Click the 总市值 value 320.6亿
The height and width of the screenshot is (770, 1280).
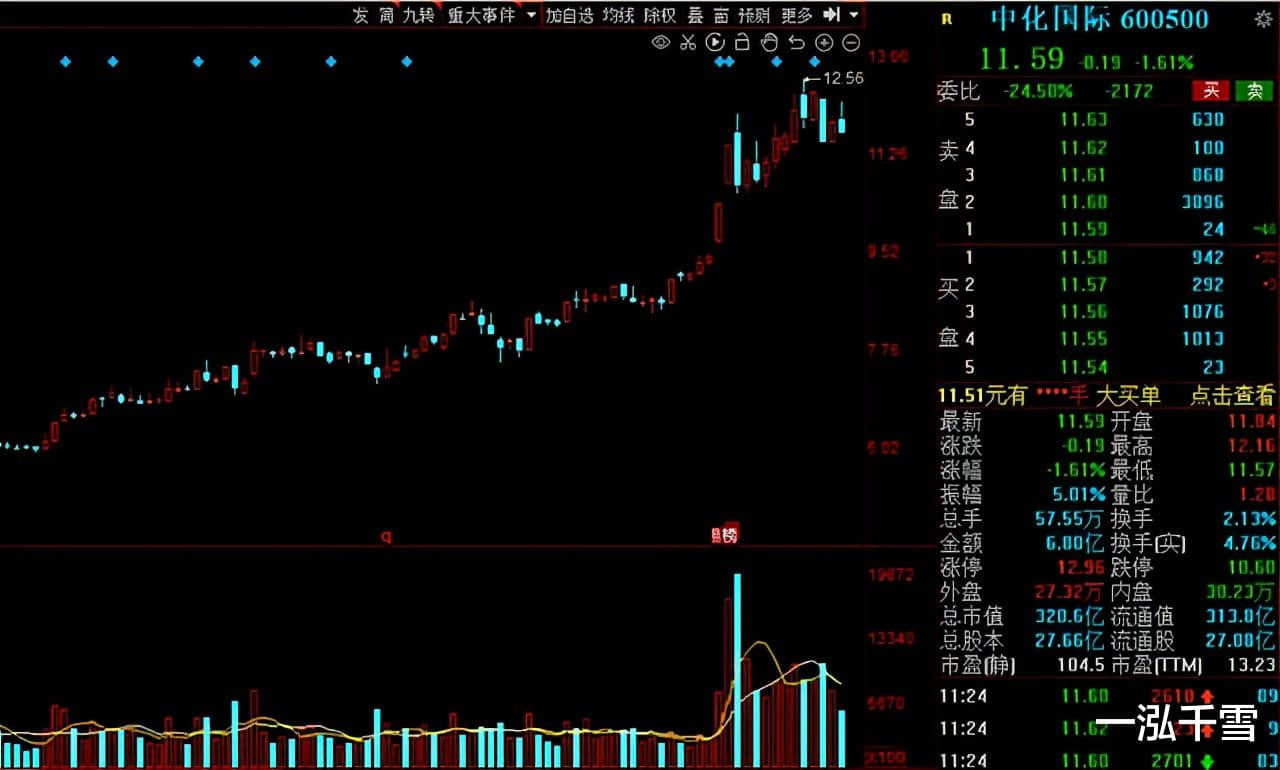click(1070, 617)
